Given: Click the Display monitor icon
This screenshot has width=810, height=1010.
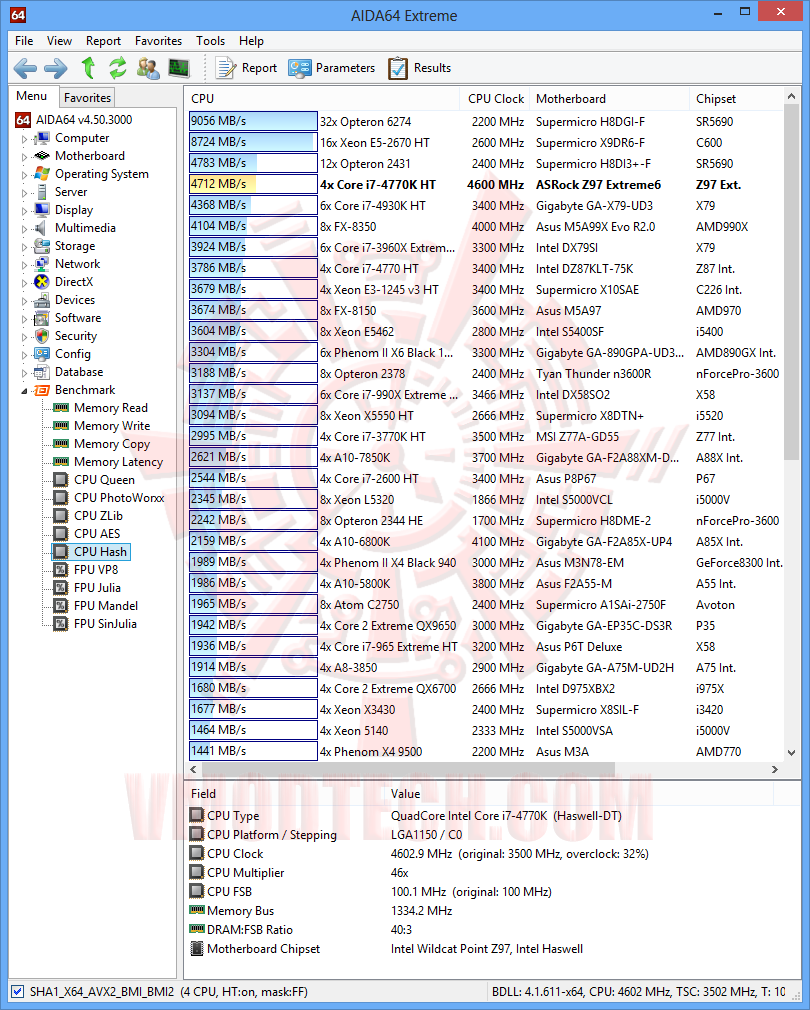Looking at the screenshot, I should pyautogui.click(x=42, y=210).
